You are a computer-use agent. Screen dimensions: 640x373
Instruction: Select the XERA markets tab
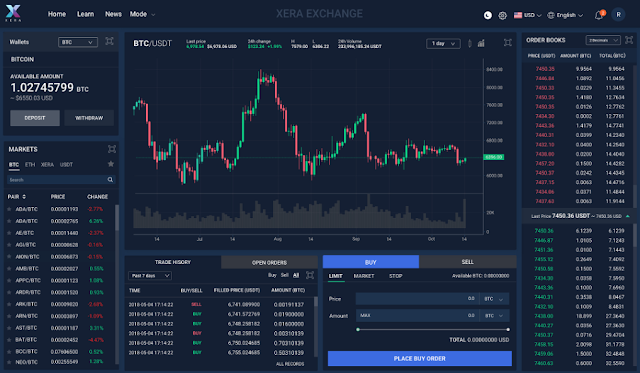[x=47, y=164]
